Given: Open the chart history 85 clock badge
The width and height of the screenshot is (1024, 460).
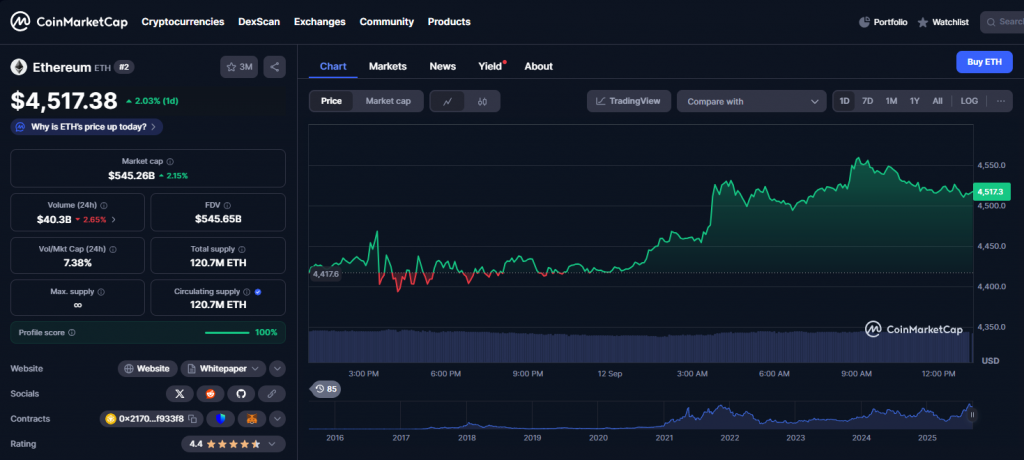Looking at the screenshot, I should pyautogui.click(x=325, y=389).
